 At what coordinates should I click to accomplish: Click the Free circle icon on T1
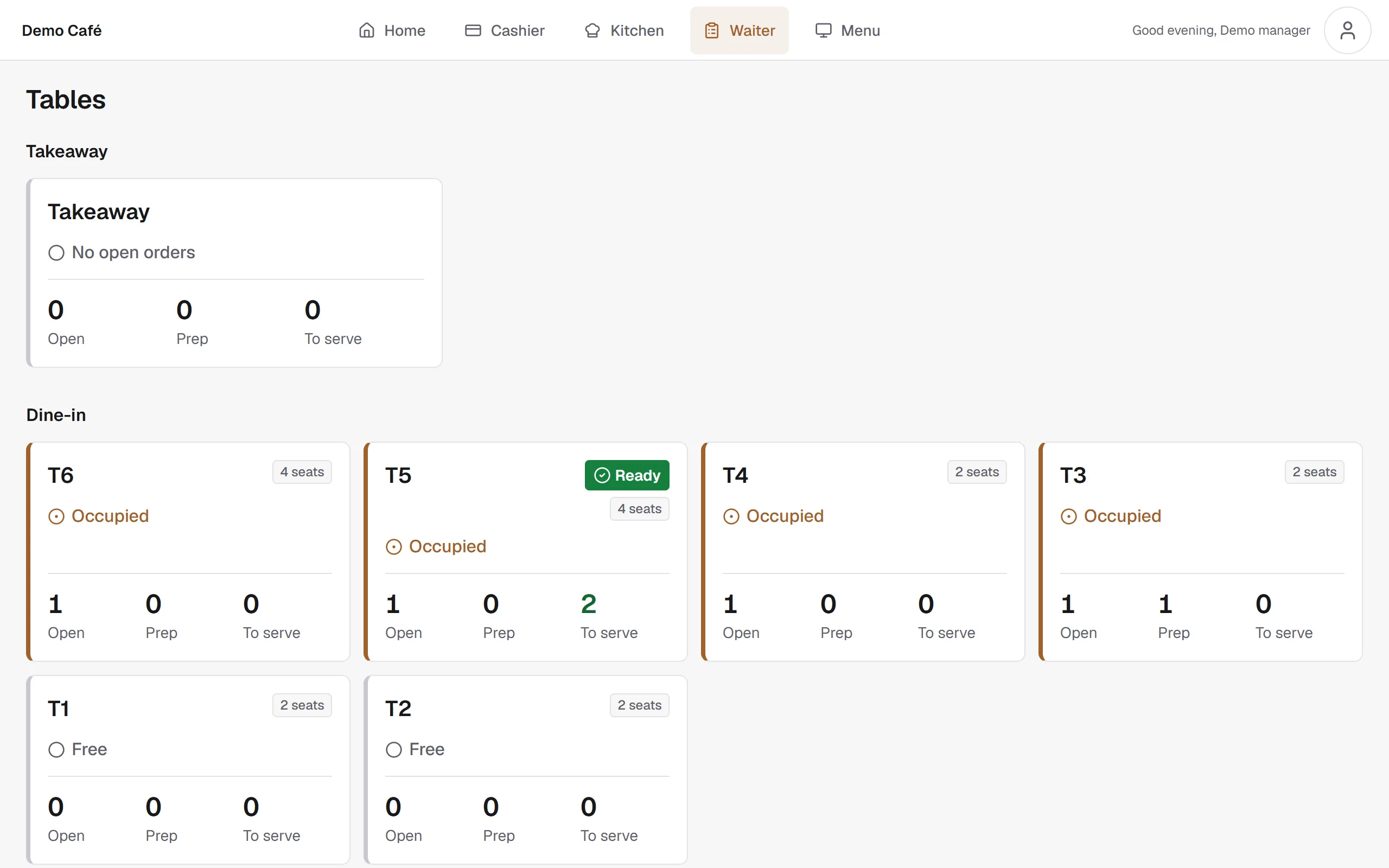[56, 750]
